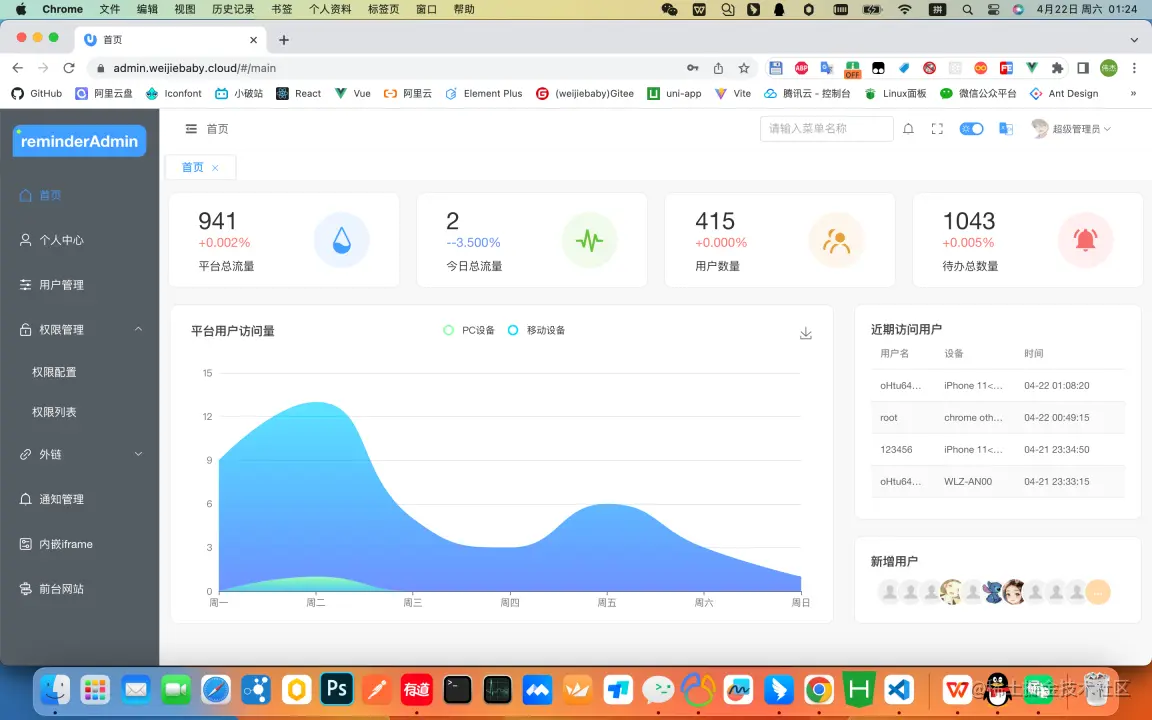Open the Chrome extensions puzzle icon
The width and height of the screenshot is (1152, 720).
[x=1057, y=68]
